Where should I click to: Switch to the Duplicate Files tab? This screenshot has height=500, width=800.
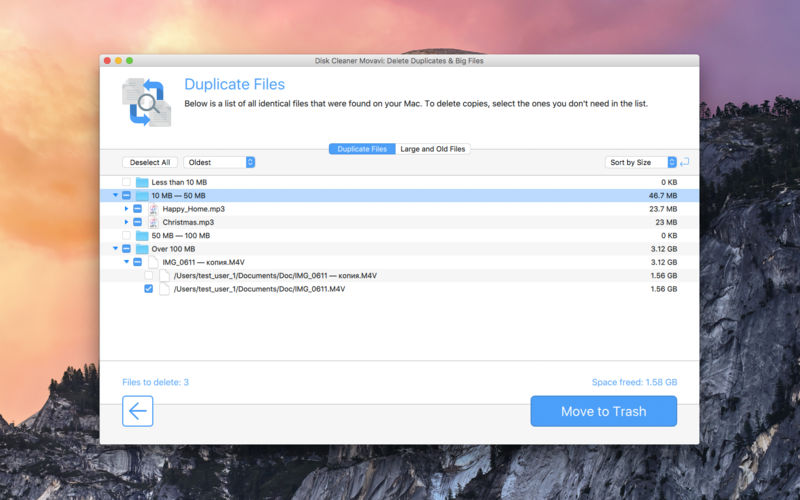coord(362,149)
